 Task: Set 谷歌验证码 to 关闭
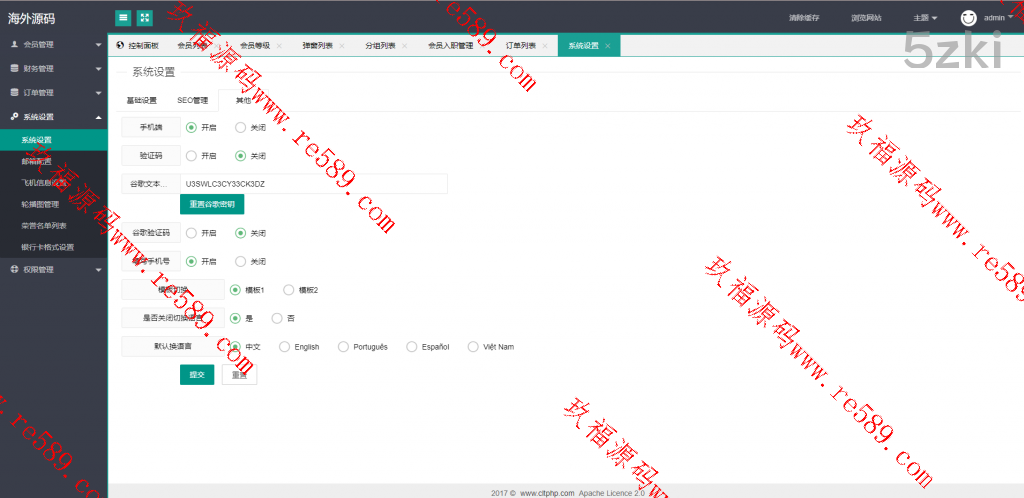[240, 233]
